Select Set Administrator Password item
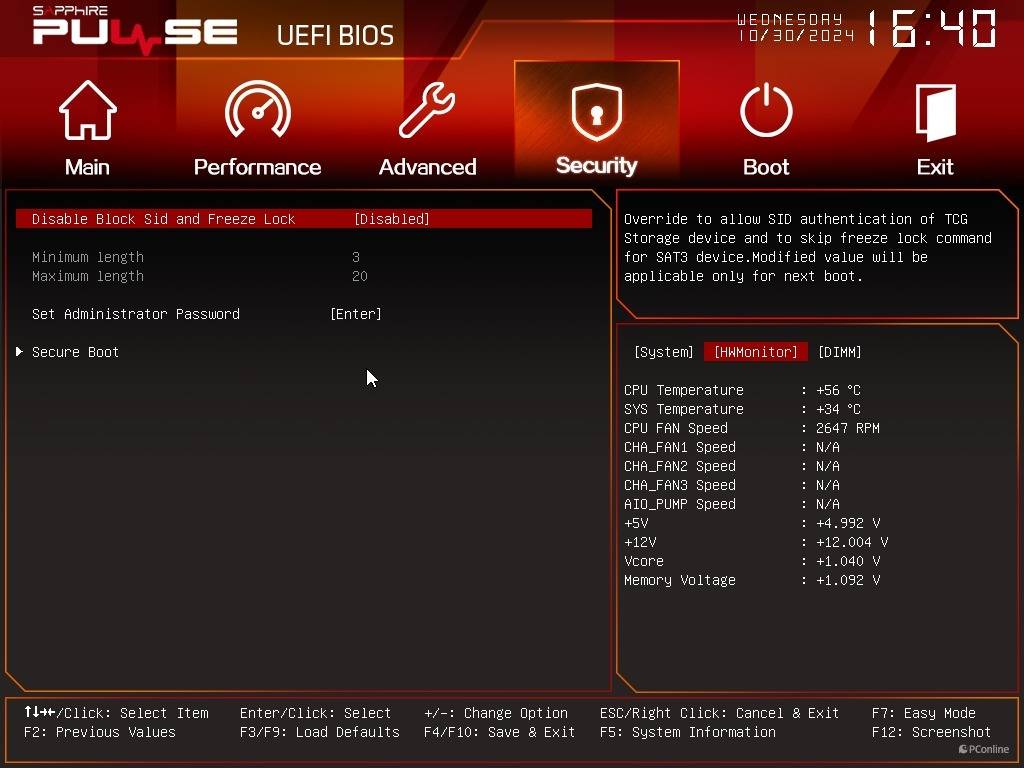The width and height of the screenshot is (1024, 768). point(136,314)
